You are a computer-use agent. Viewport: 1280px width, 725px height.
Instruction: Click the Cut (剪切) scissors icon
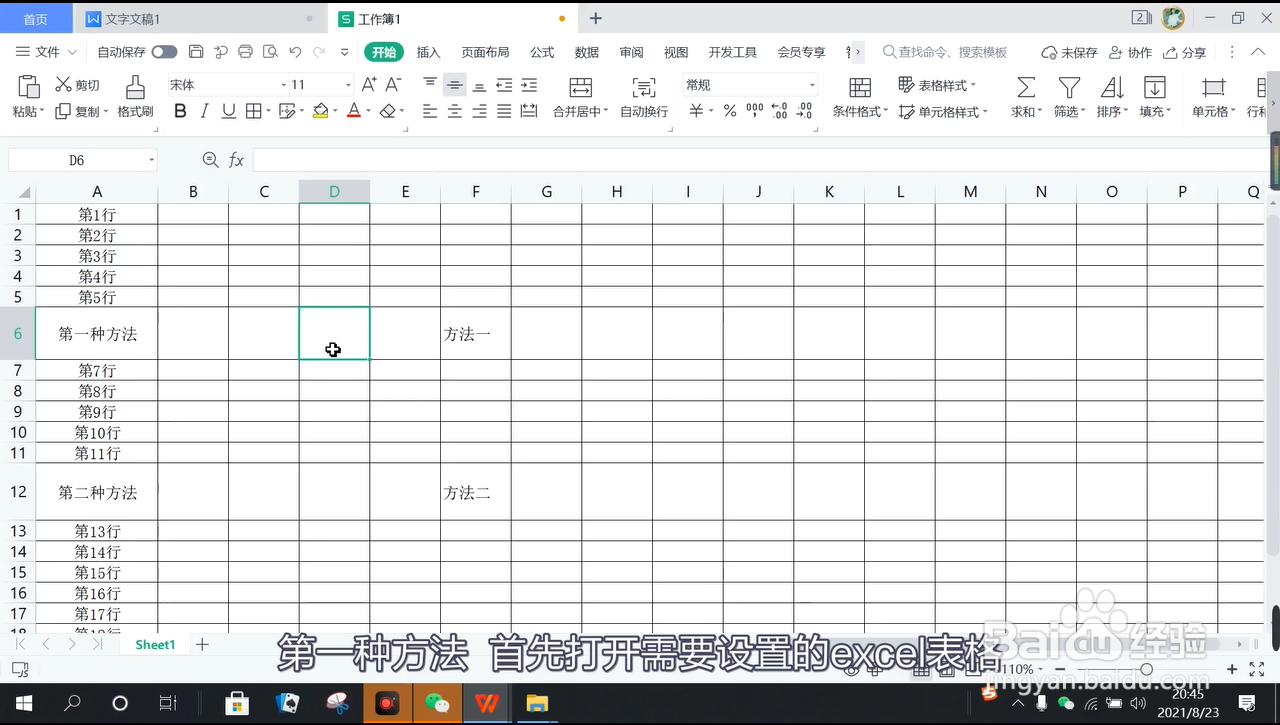63,85
